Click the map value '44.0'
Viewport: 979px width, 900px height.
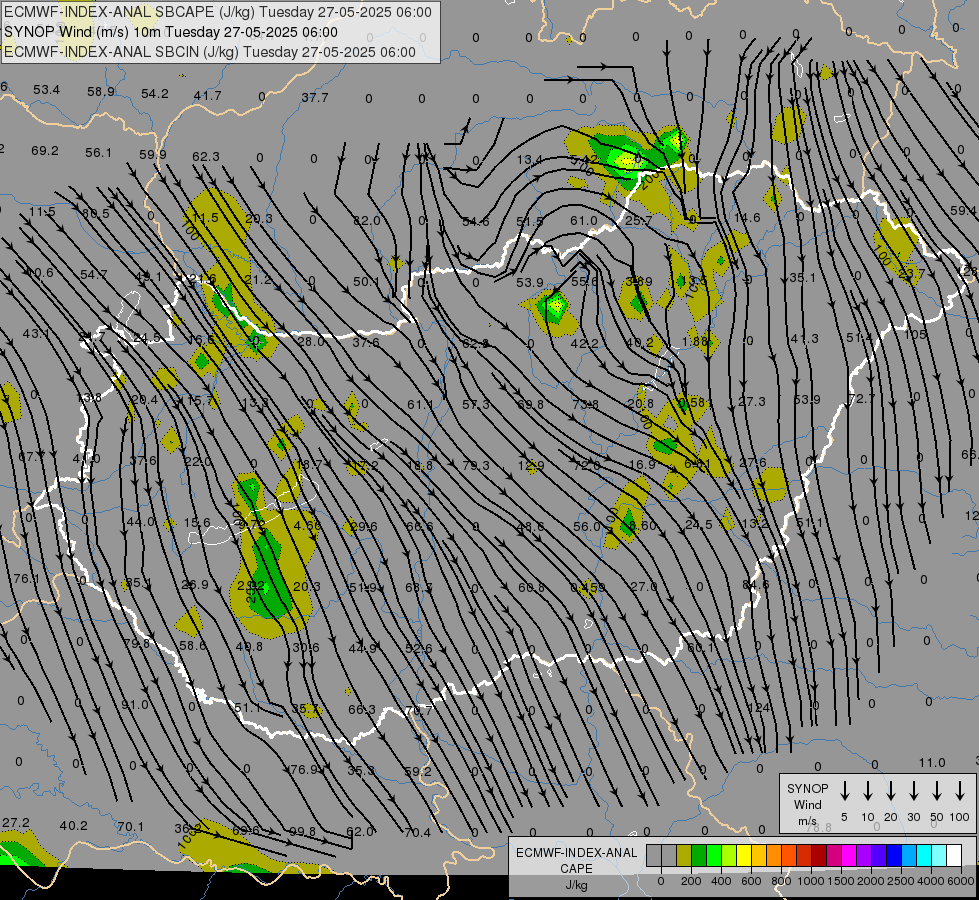click(x=140, y=521)
